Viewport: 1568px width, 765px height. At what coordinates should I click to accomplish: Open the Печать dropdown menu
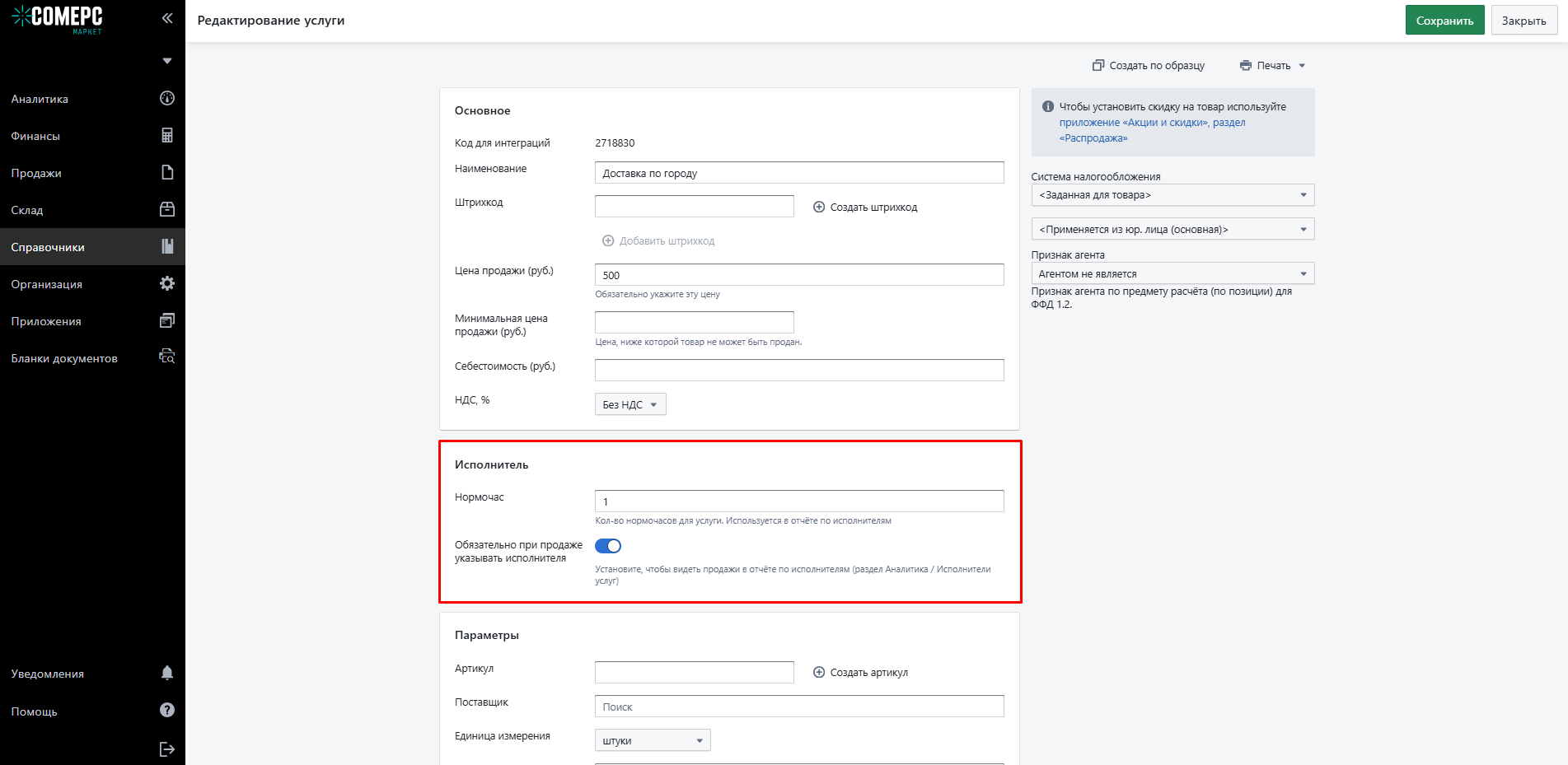[x=1273, y=66]
